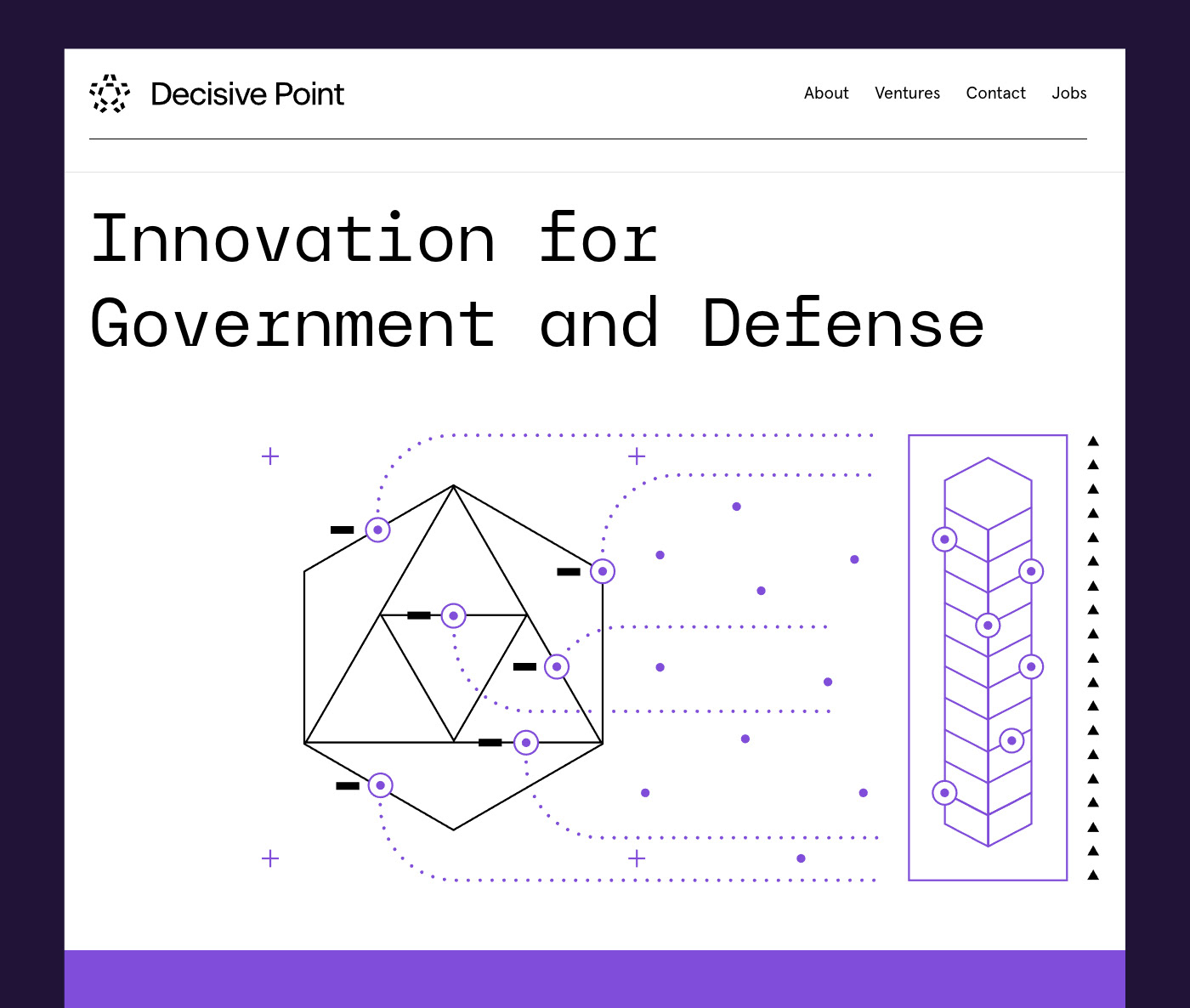1190x1008 pixels.
Task: Click the purple-outlined tower illustration box
Action: [988, 658]
